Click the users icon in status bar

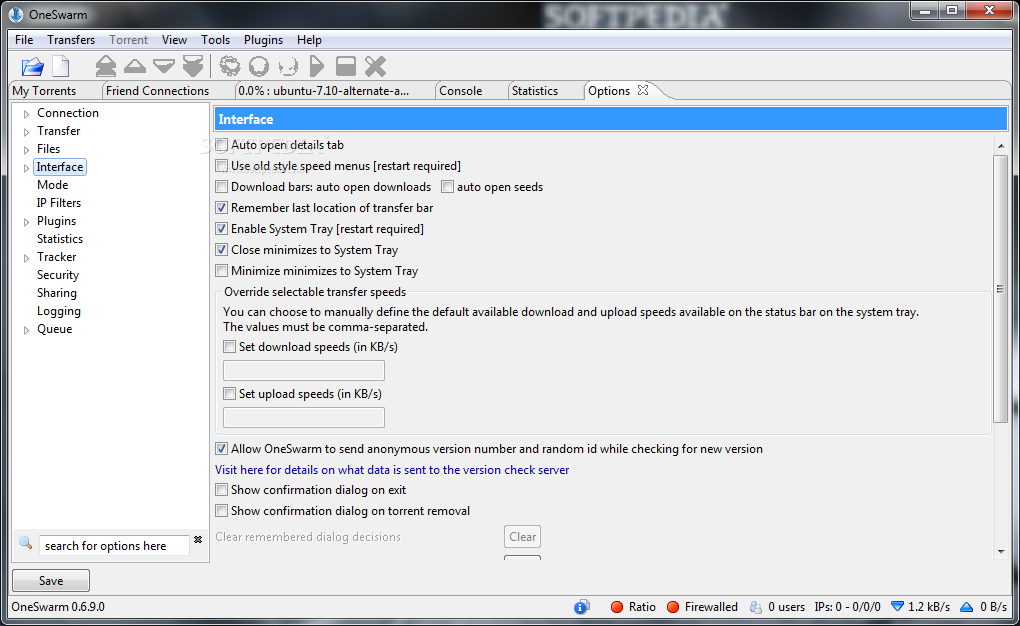[756, 606]
